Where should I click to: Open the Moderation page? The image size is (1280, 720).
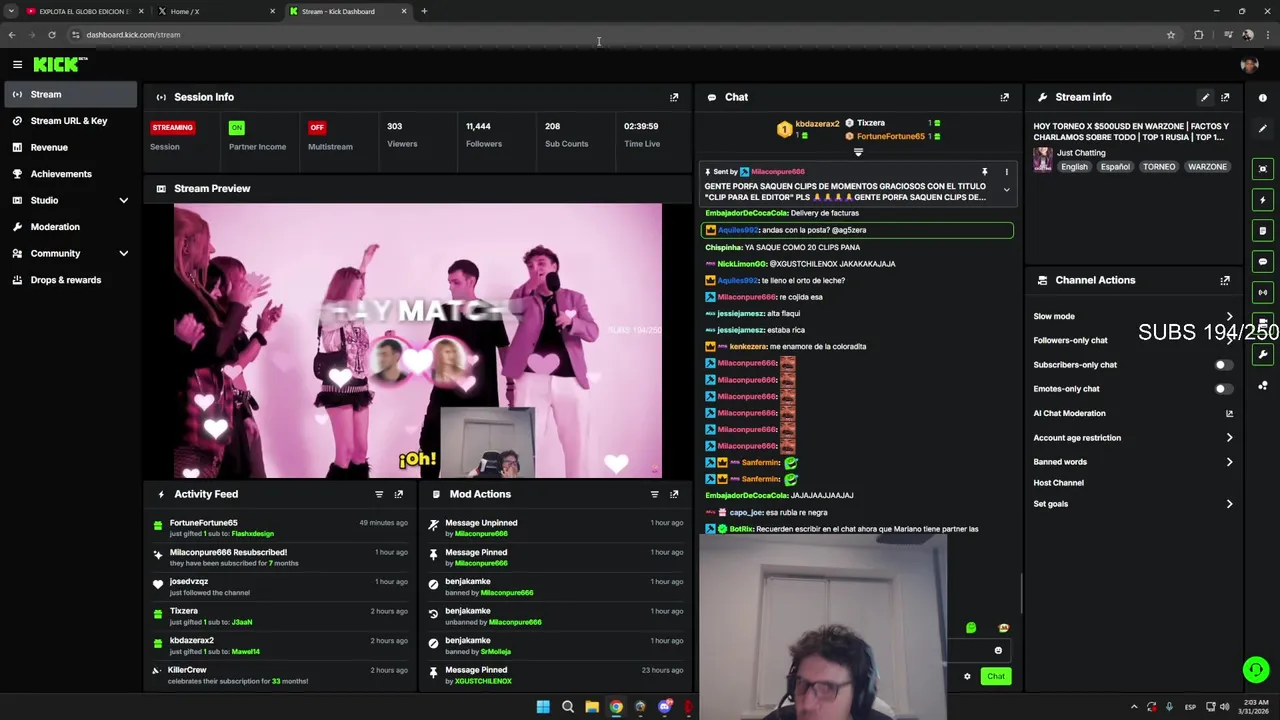pos(69,227)
